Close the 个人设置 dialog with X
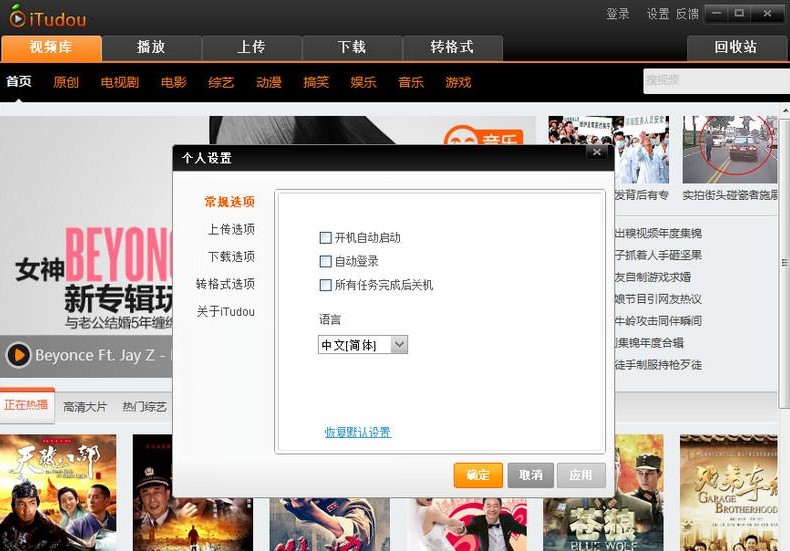 [x=596, y=152]
